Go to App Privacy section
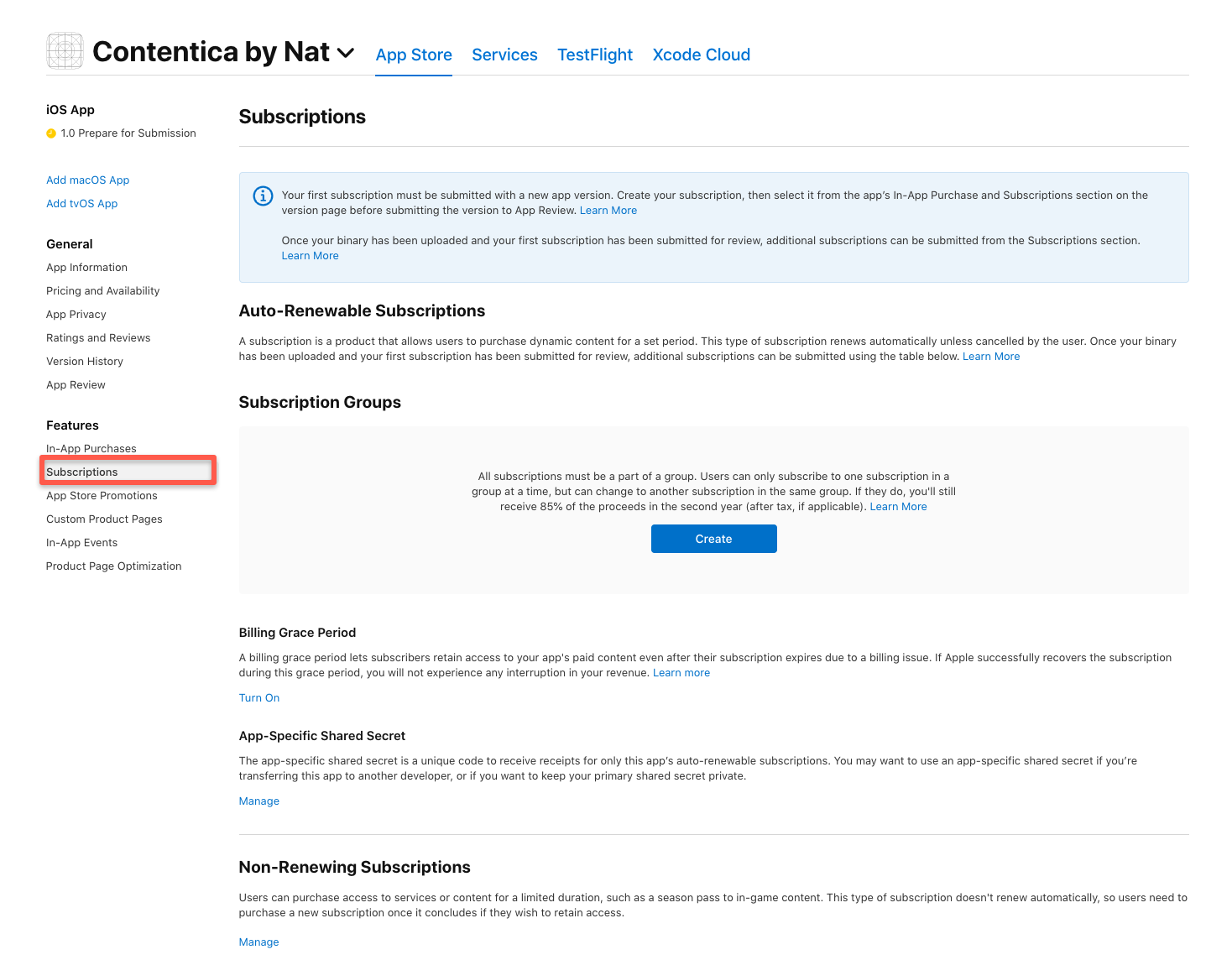 tap(76, 315)
